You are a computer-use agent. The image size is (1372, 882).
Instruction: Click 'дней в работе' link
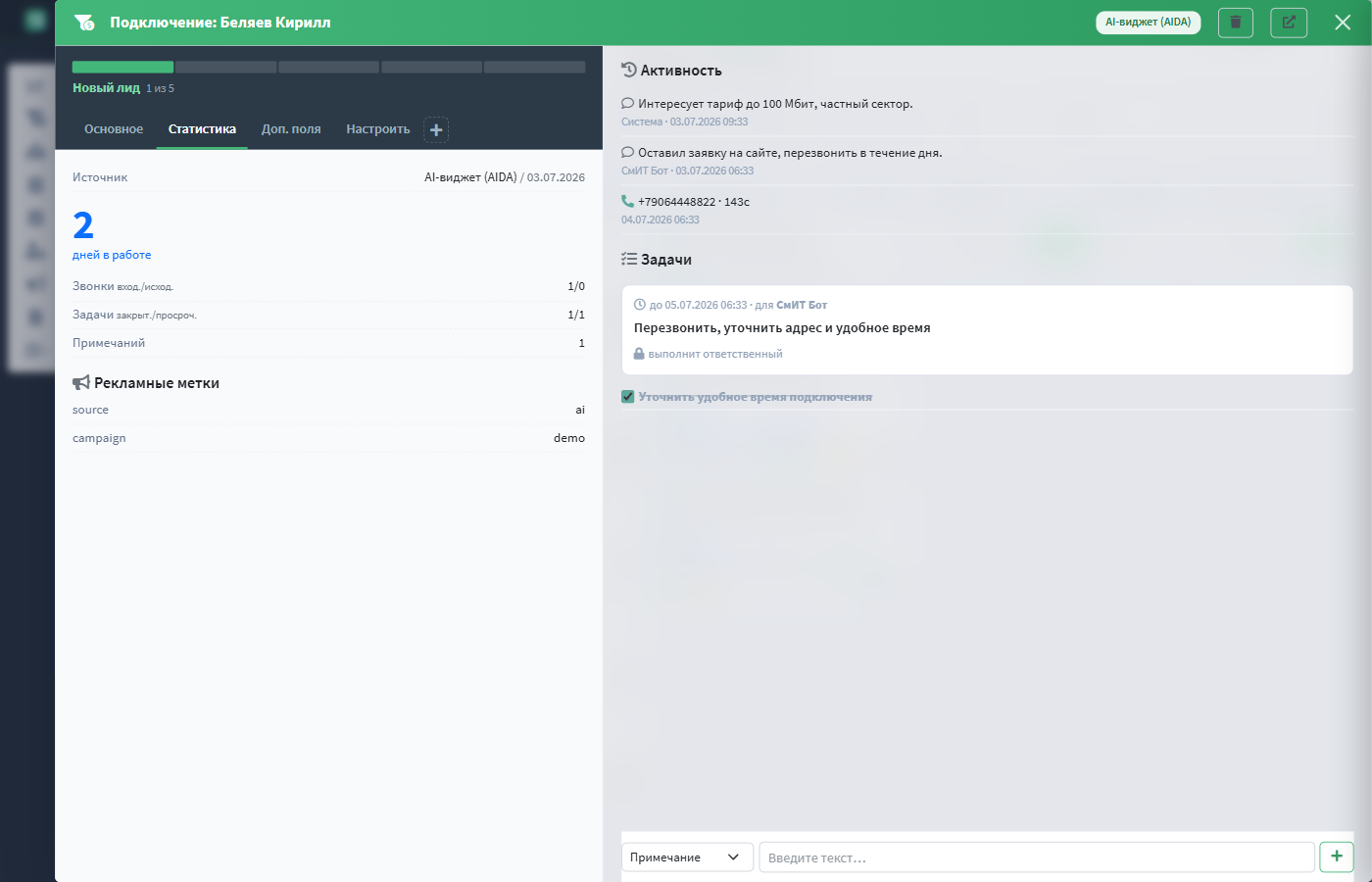click(x=112, y=255)
